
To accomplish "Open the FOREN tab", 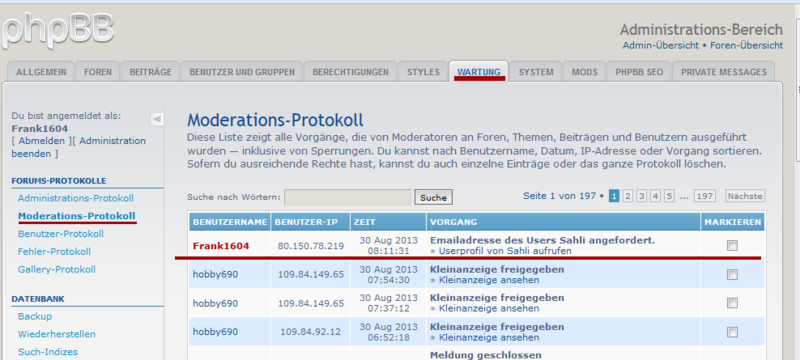I will pos(97,72).
